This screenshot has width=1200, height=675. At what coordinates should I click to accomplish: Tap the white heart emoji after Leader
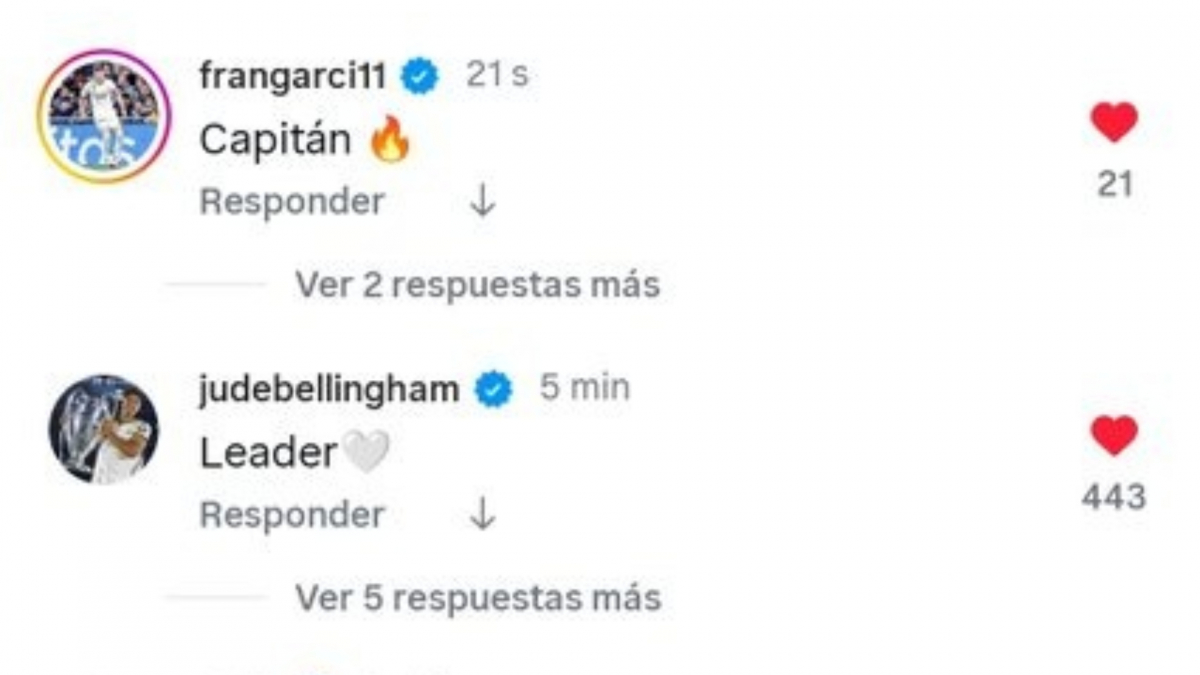click(366, 455)
